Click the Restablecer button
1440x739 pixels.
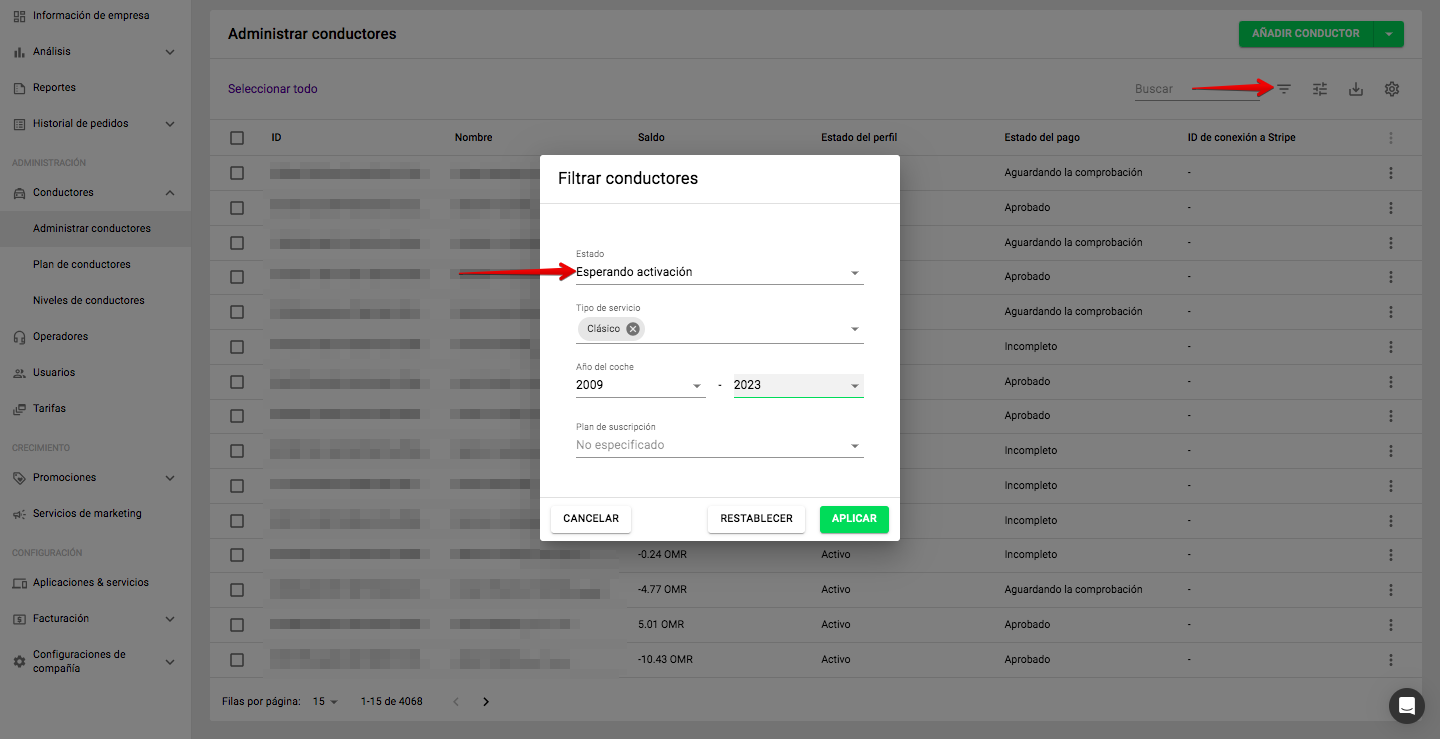[x=756, y=519]
